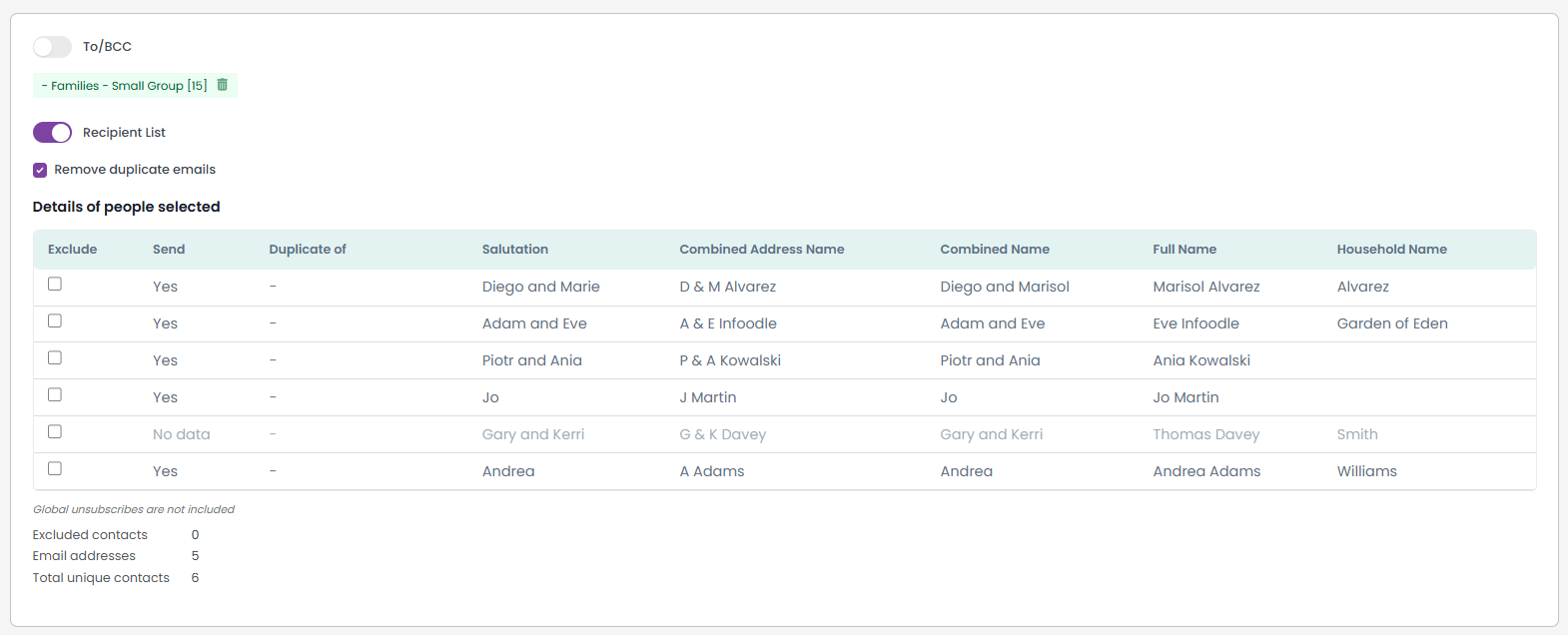This screenshot has height=635, width=1568.
Task: Check exclude box for Jo Martin
Action: click(55, 394)
